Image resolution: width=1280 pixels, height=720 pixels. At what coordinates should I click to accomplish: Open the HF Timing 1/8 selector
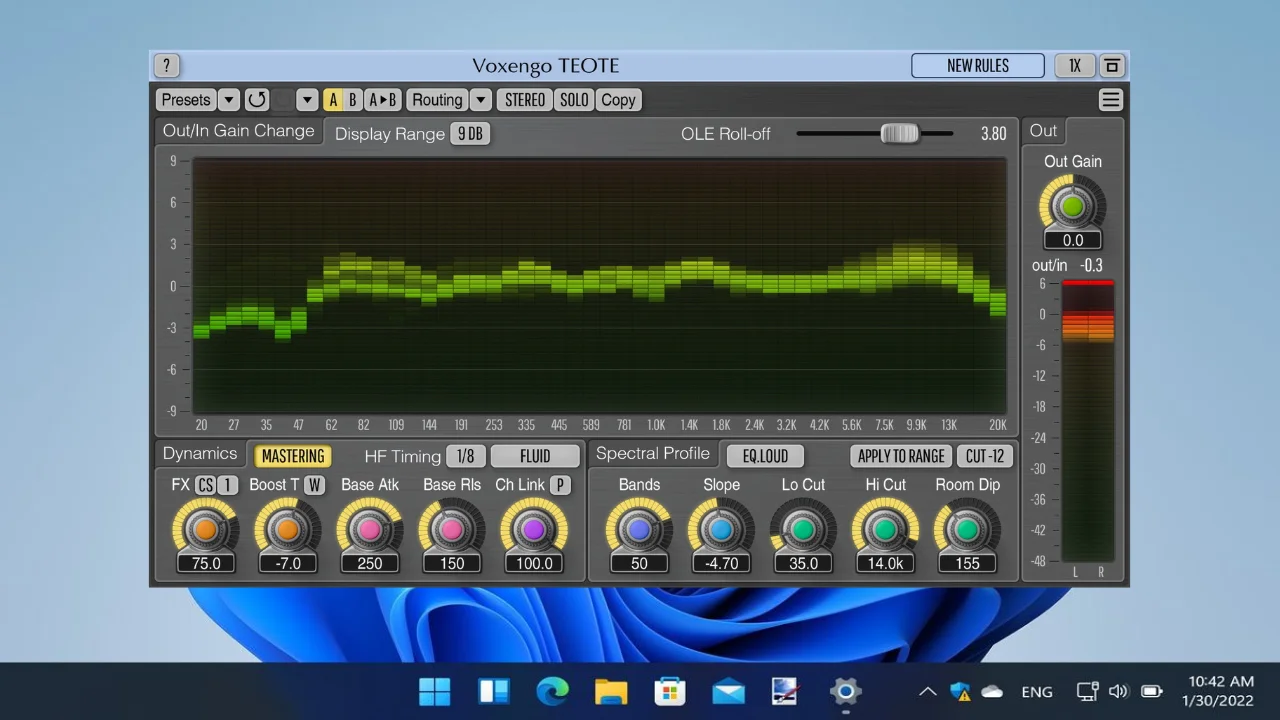coord(465,456)
